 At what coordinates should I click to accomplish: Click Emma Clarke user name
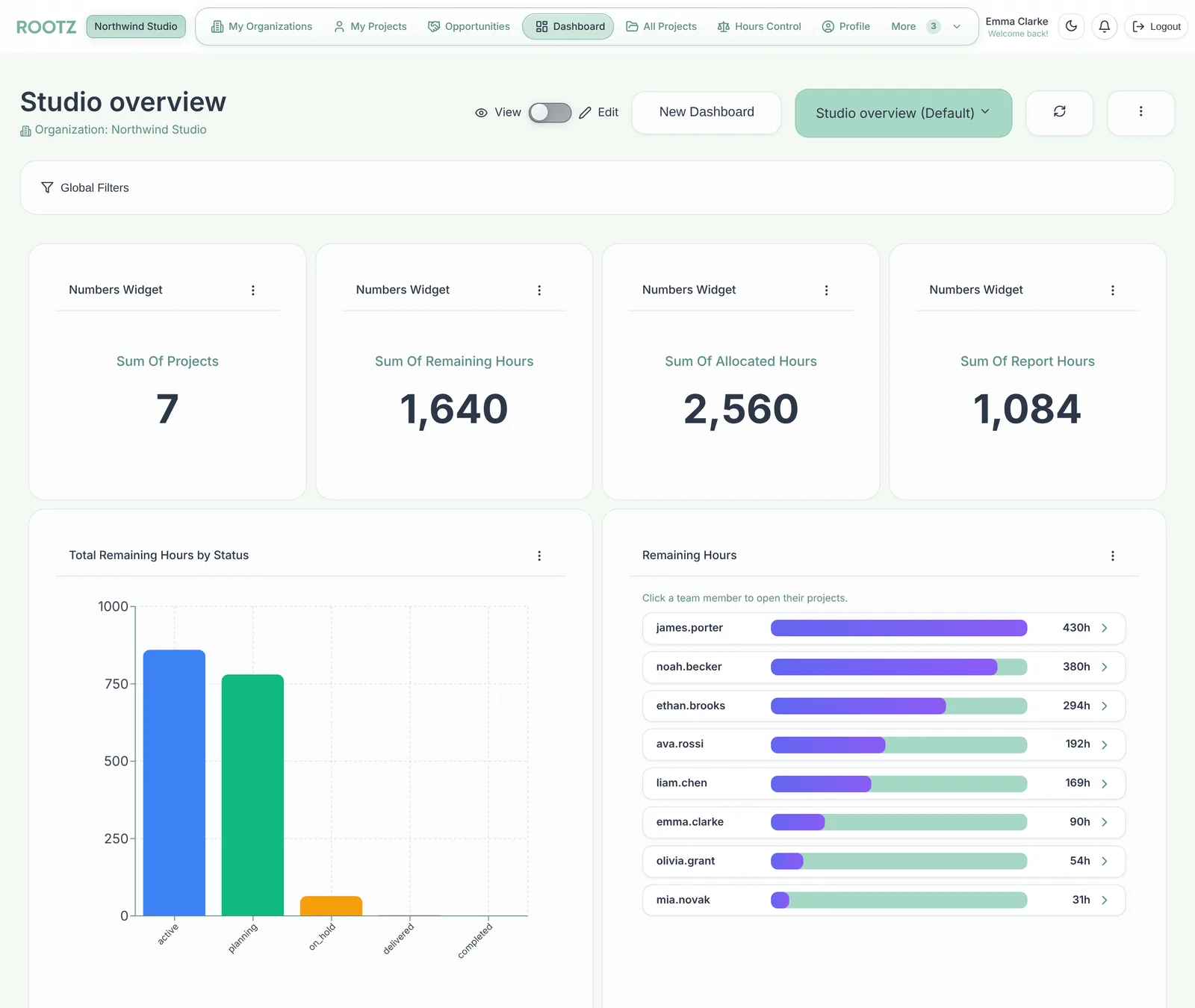click(1016, 22)
